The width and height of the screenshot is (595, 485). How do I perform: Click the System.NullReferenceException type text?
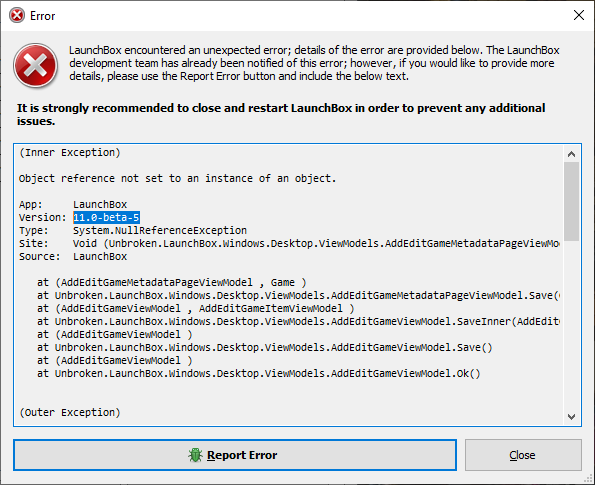[x=160, y=230]
